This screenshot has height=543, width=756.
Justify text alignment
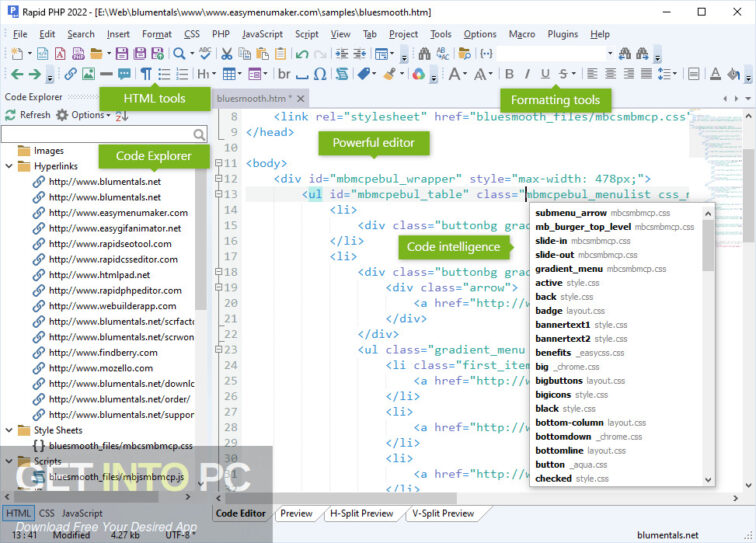(647, 74)
